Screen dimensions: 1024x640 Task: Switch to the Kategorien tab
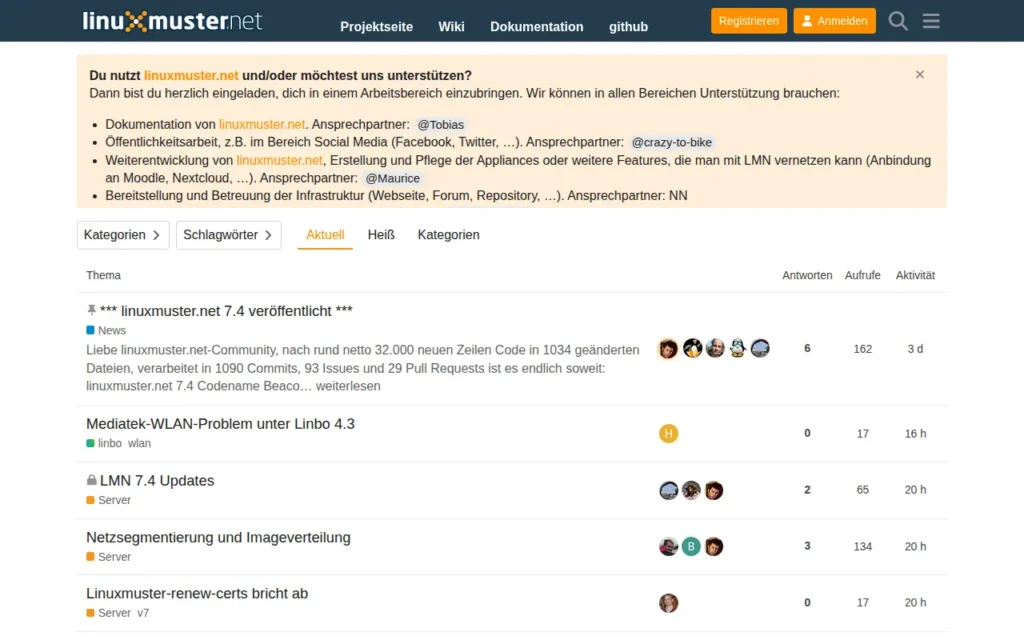(x=449, y=234)
